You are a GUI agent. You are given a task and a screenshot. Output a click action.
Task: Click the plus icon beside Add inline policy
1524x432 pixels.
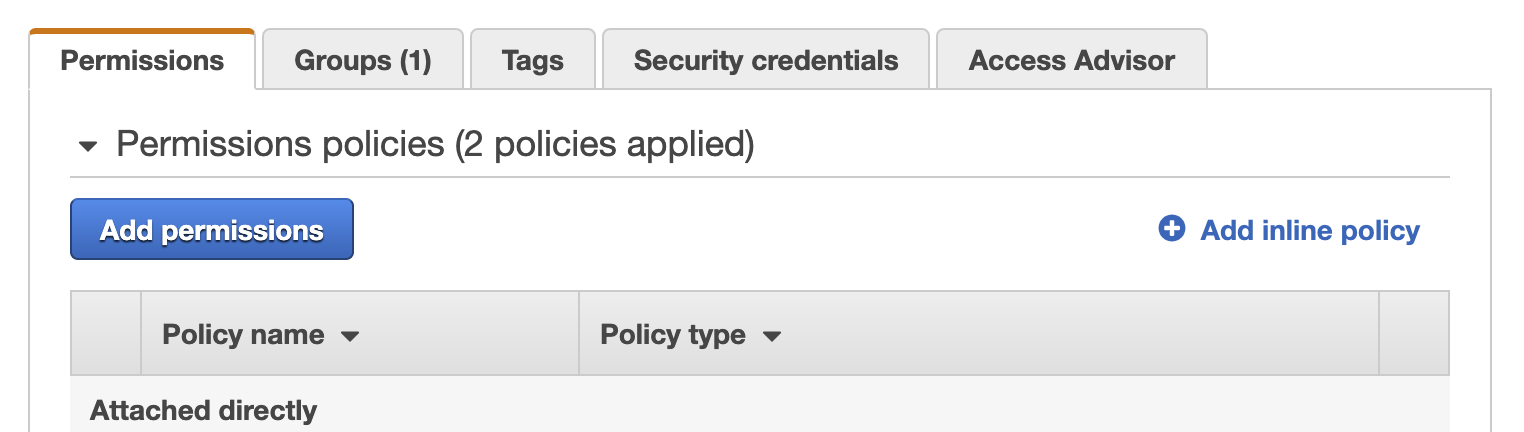click(1171, 229)
